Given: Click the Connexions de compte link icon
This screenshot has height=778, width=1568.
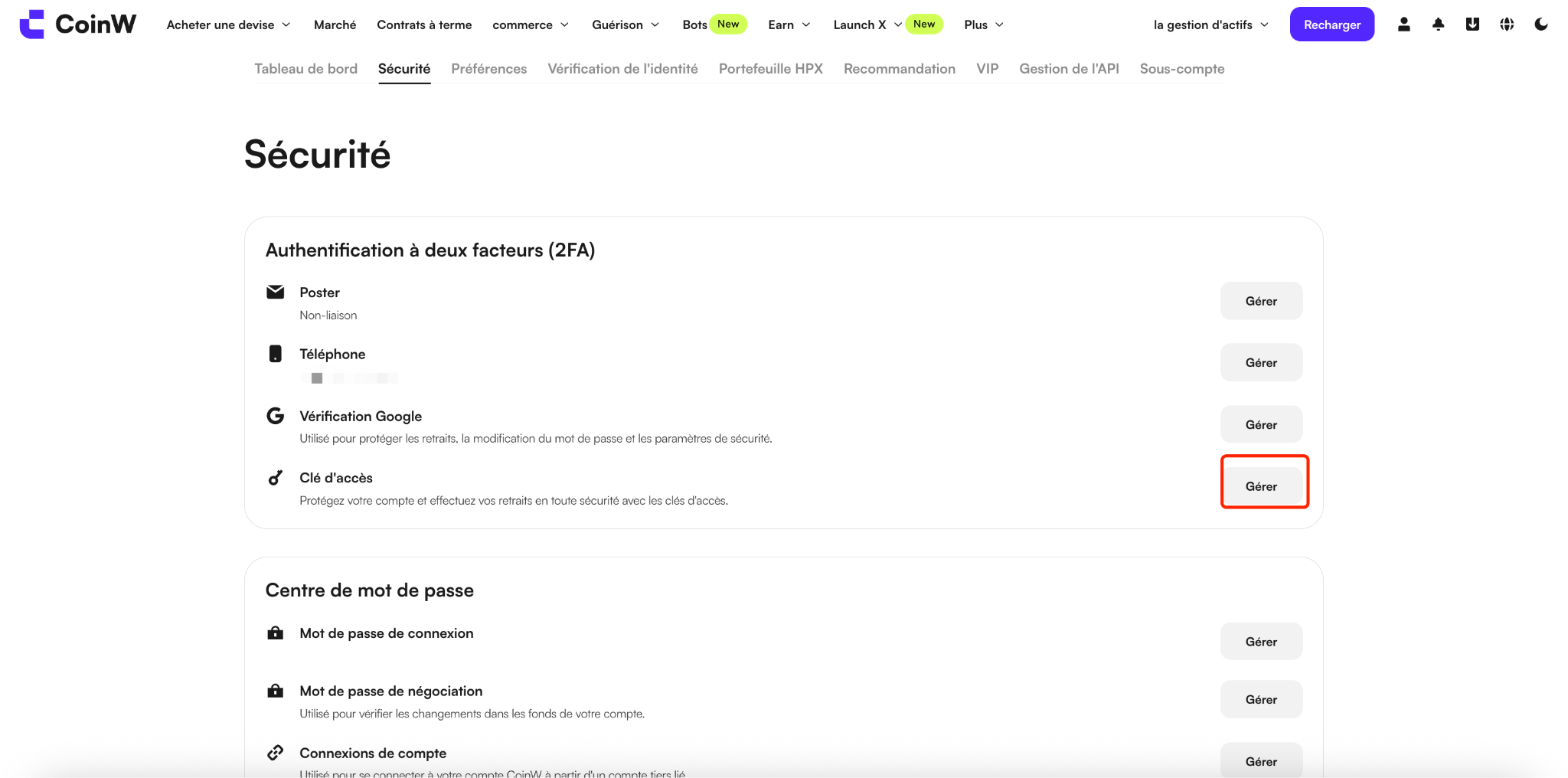Looking at the screenshot, I should coord(275,753).
